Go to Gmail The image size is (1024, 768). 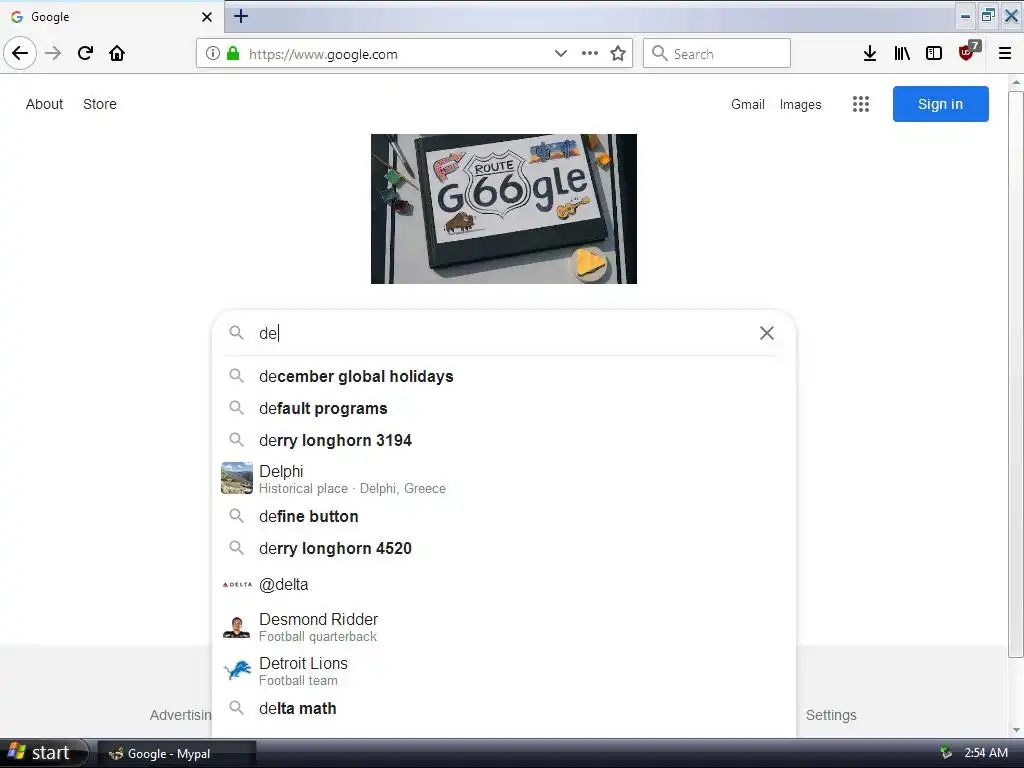pyautogui.click(x=748, y=104)
